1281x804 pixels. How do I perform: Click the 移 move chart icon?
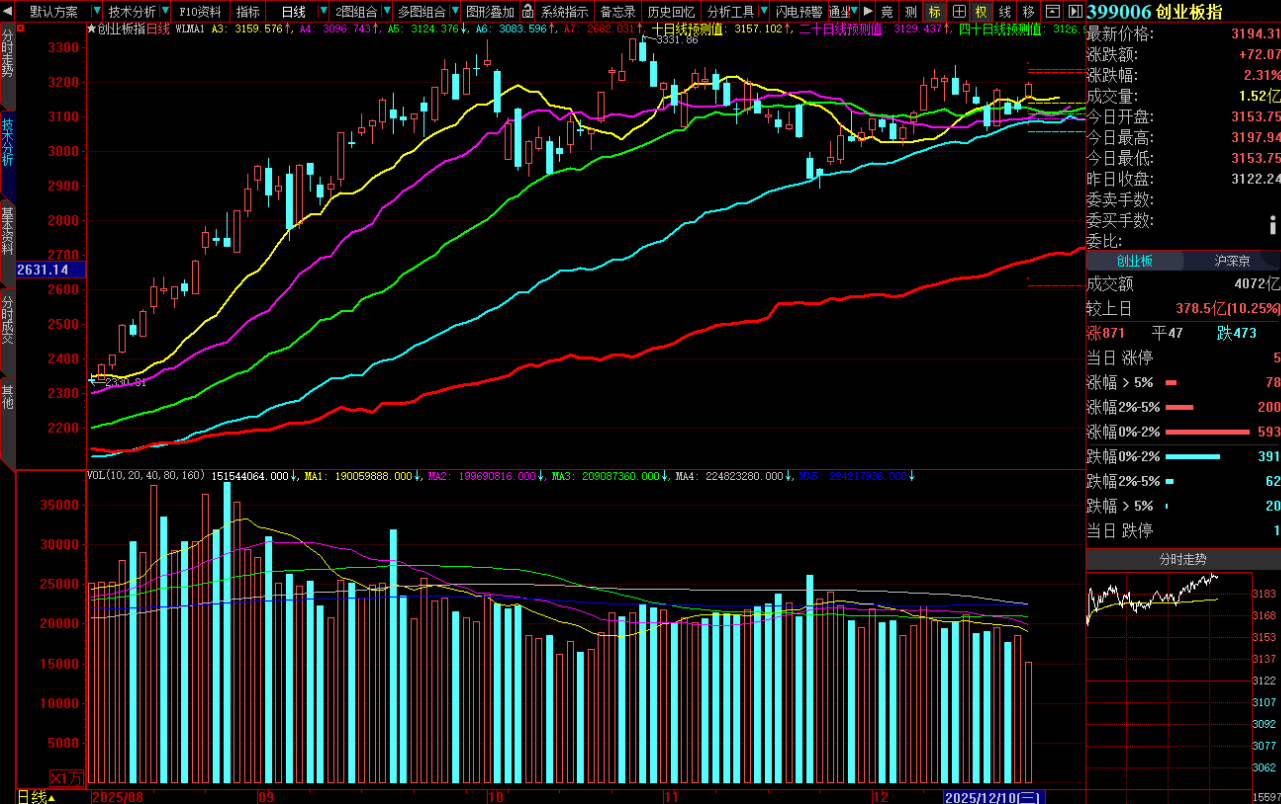pyautogui.click(x=1028, y=12)
